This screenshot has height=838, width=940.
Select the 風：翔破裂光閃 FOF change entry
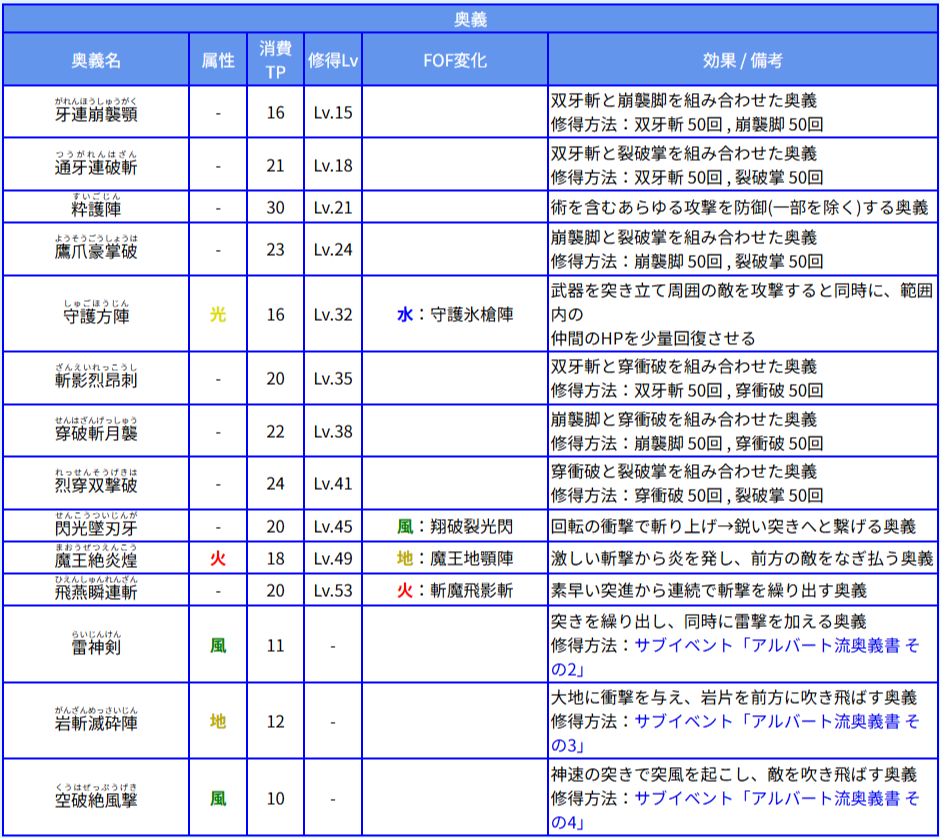455,526
